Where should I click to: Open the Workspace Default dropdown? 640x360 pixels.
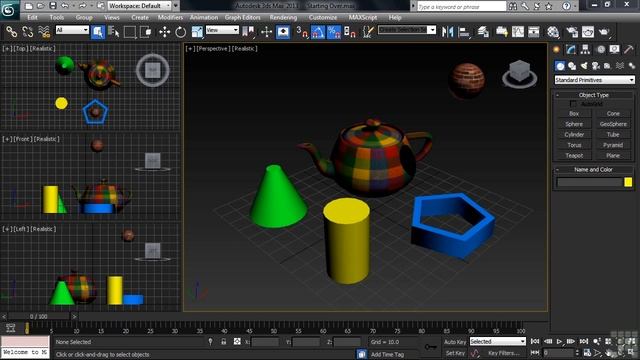click(140, 6)
